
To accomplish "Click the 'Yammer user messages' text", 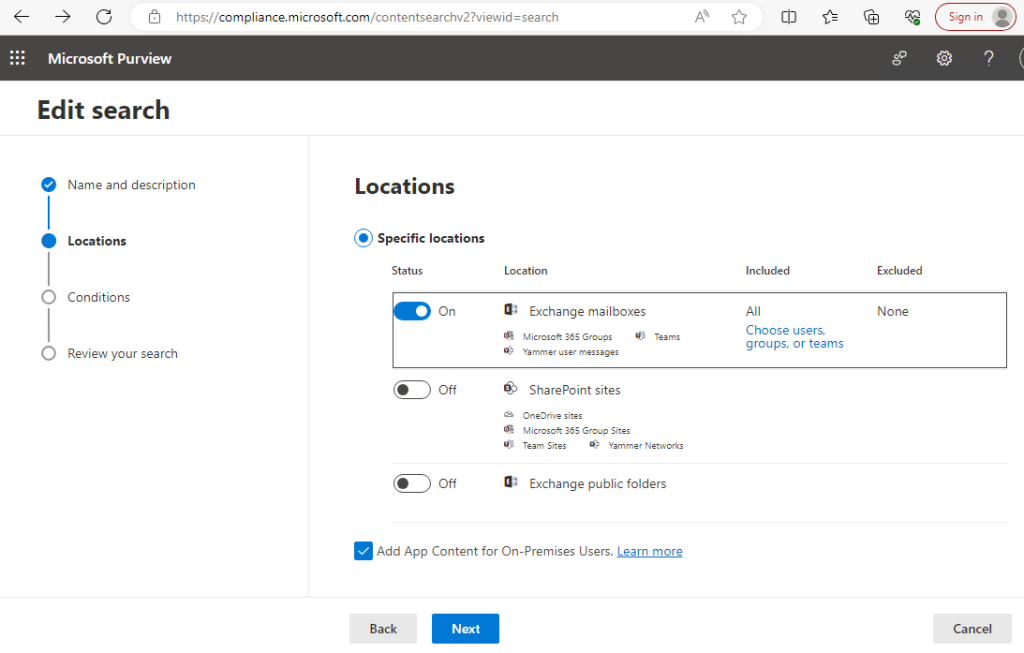I will (571, 352).
